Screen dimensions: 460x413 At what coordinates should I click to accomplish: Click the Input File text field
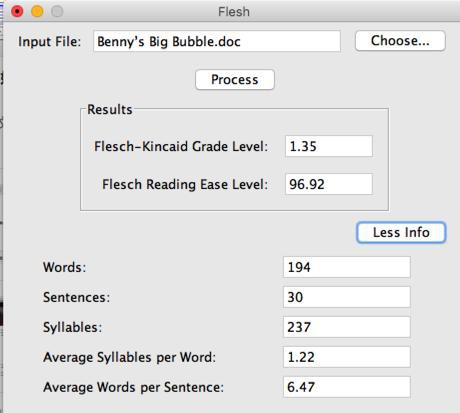click(x=217, y=41)
